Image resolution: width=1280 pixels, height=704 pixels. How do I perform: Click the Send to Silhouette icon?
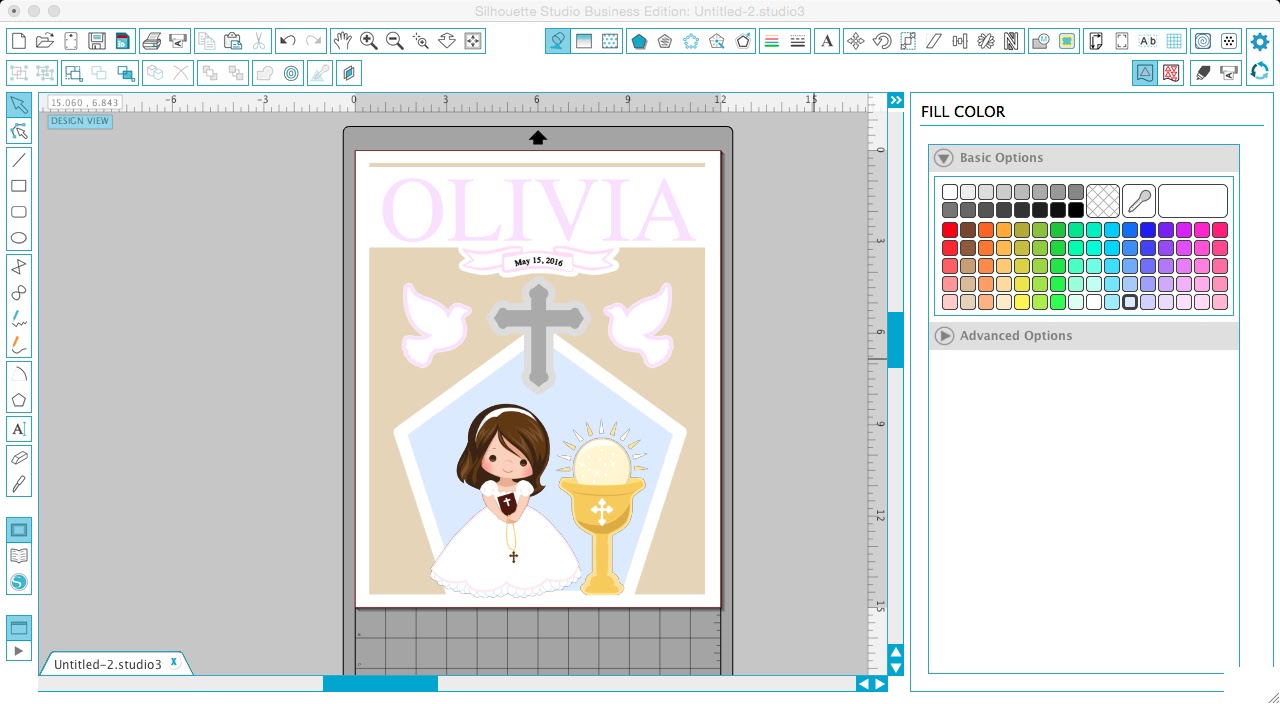click(178, 41)
